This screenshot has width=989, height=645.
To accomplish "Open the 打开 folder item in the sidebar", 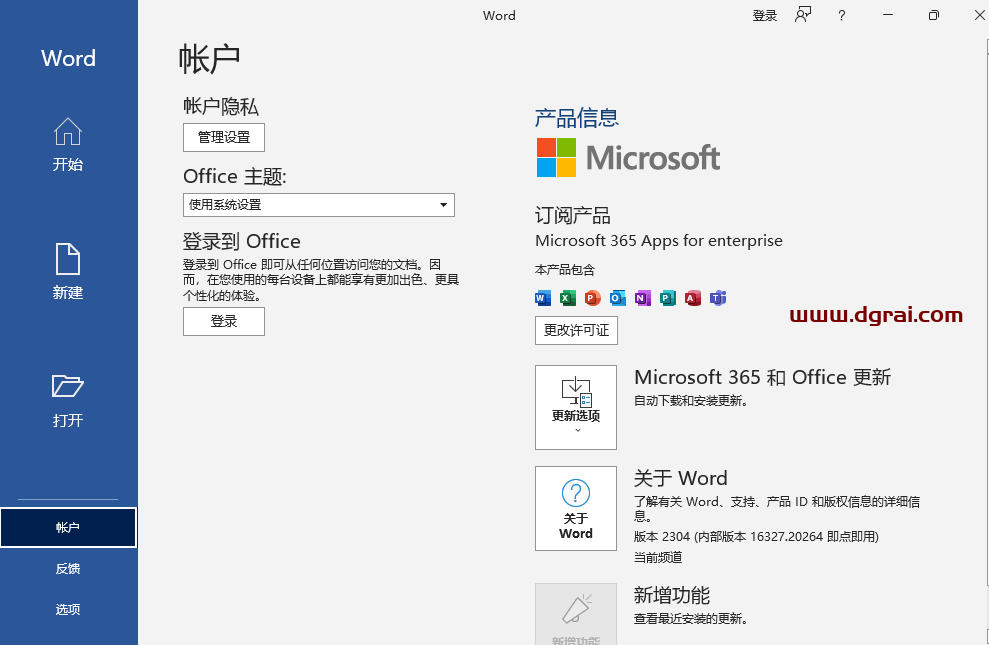I will pos(68,400).
